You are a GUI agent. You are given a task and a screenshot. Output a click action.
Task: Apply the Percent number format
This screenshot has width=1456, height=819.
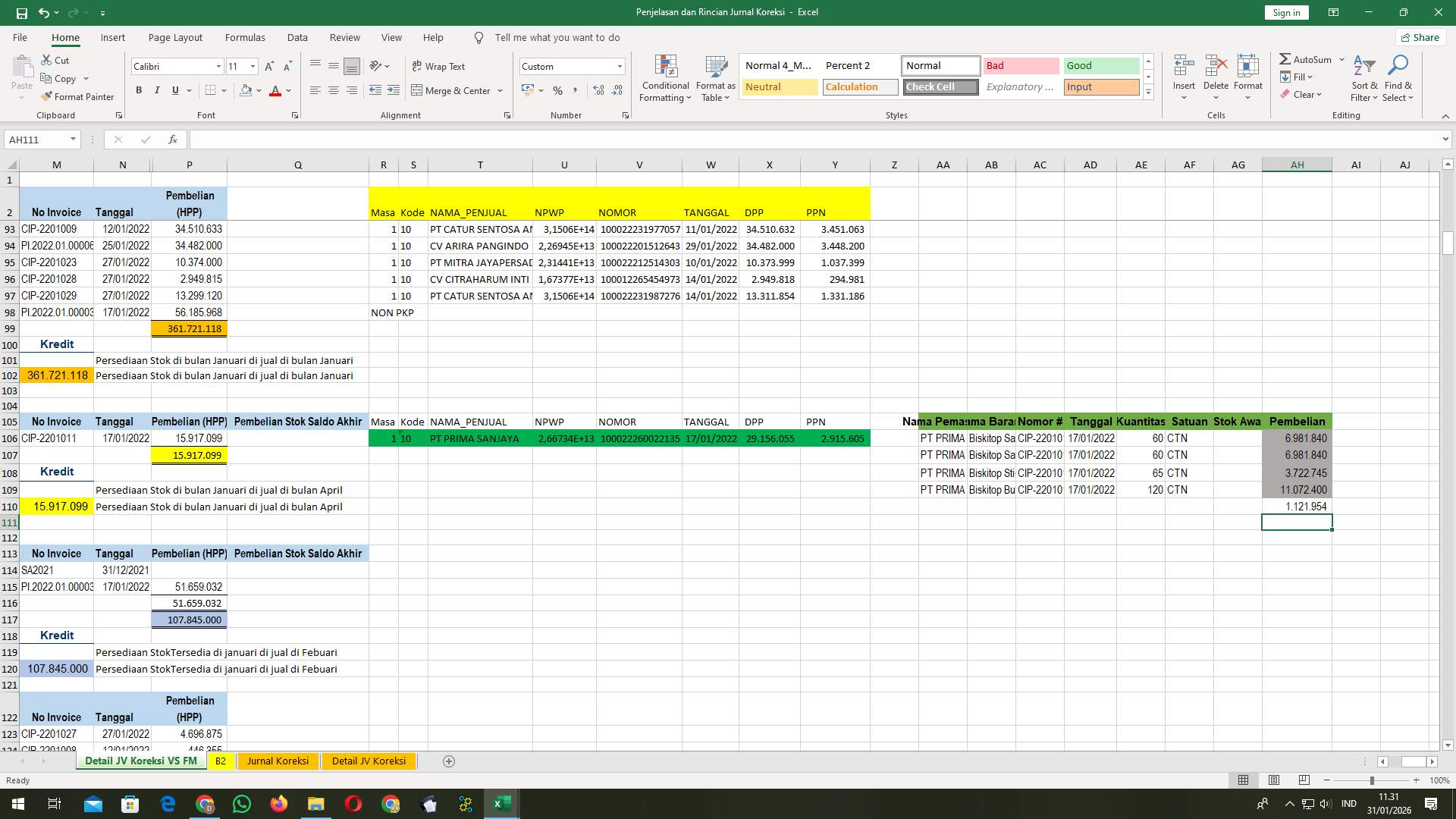[558, 91]
